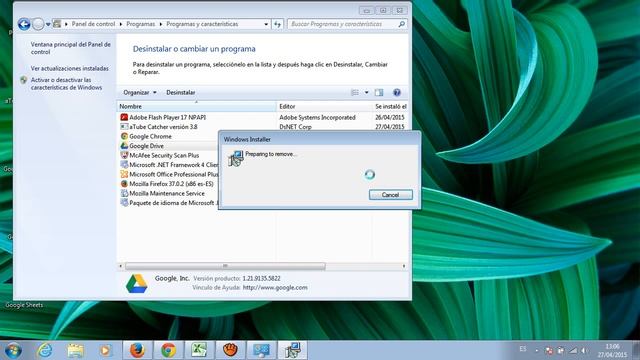Open the Windows Start button
Image resolution: width=640 pixels, height=360 pixels.
tap(13, 351)
